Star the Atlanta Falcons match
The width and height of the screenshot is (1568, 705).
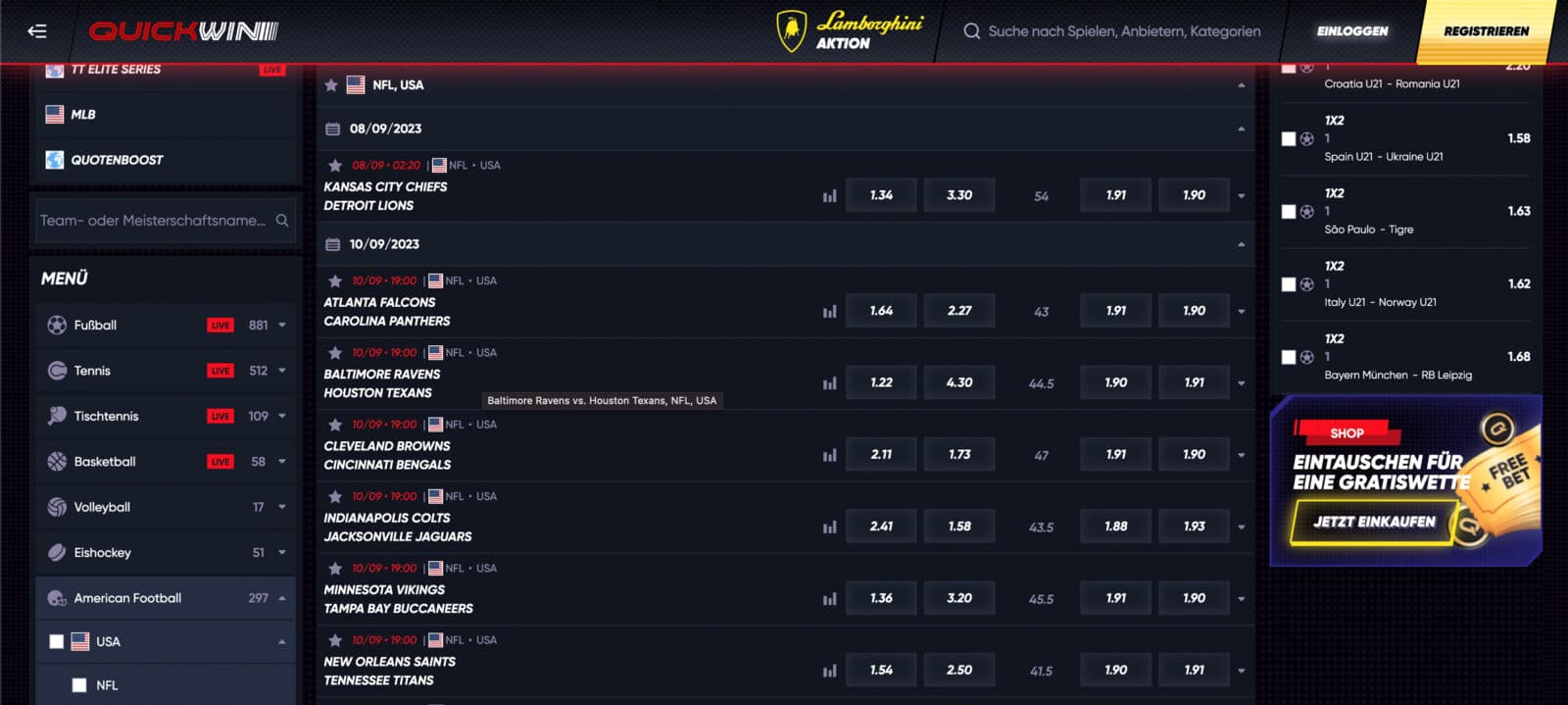(335, 281)
